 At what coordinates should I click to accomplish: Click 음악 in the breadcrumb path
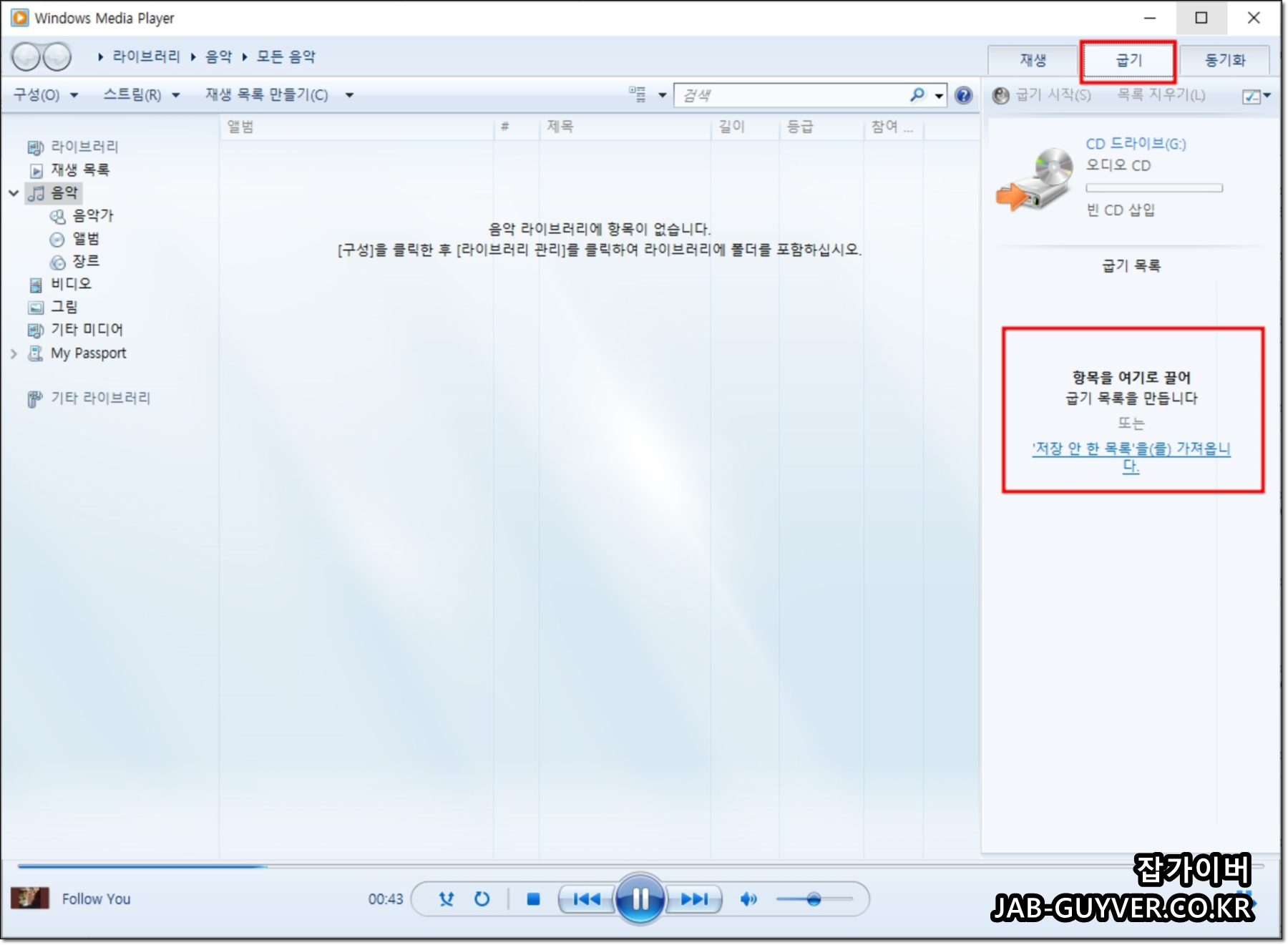219,57
